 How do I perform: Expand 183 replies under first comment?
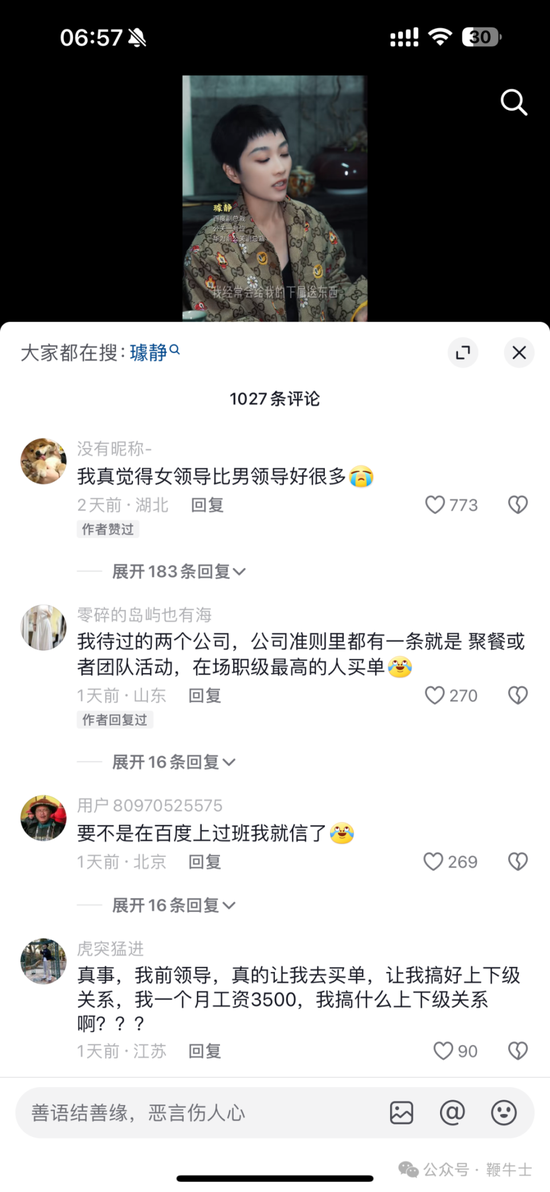tap(179, 572)
